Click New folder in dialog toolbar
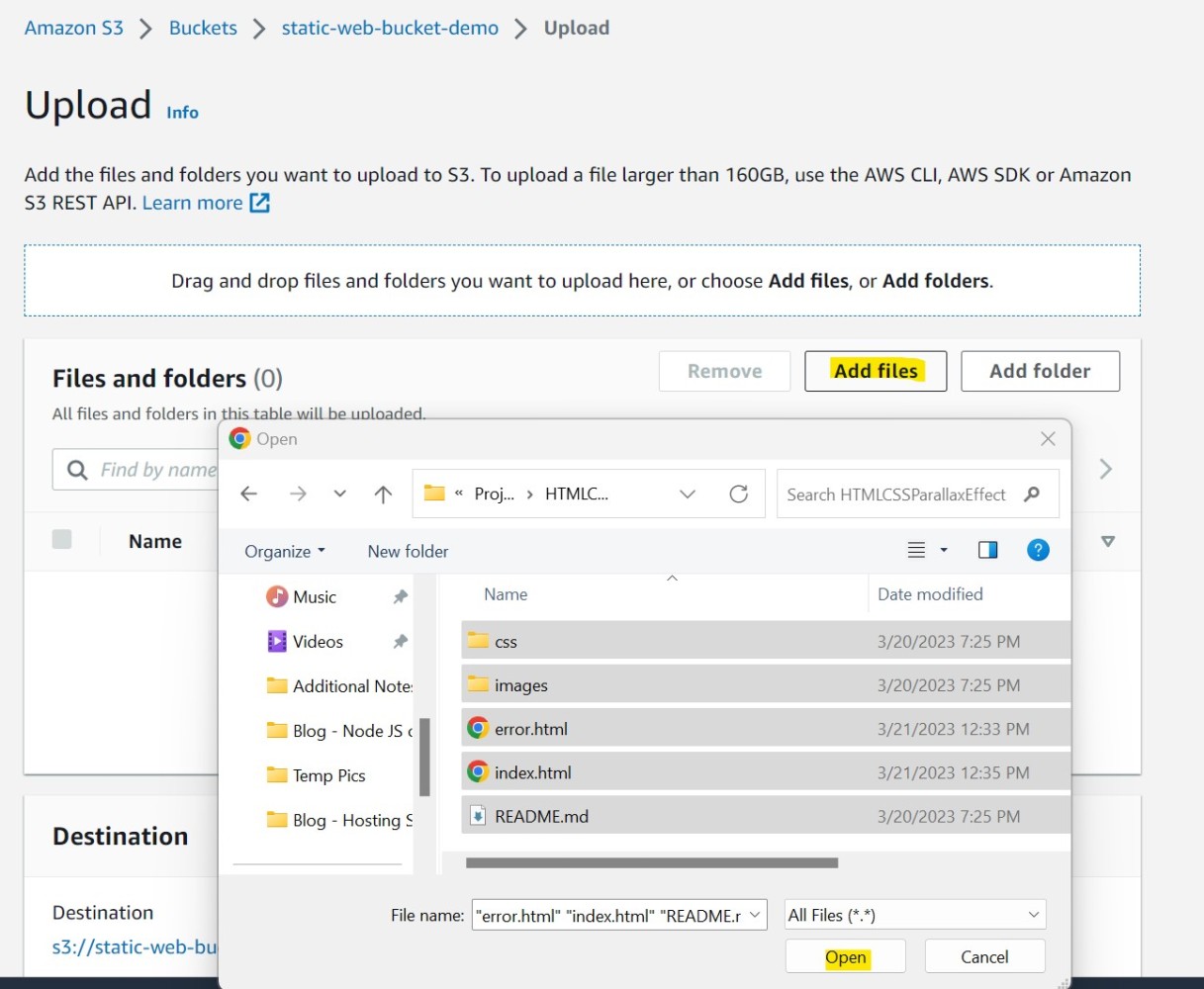 pyautogui.click(x=408, y=551)
